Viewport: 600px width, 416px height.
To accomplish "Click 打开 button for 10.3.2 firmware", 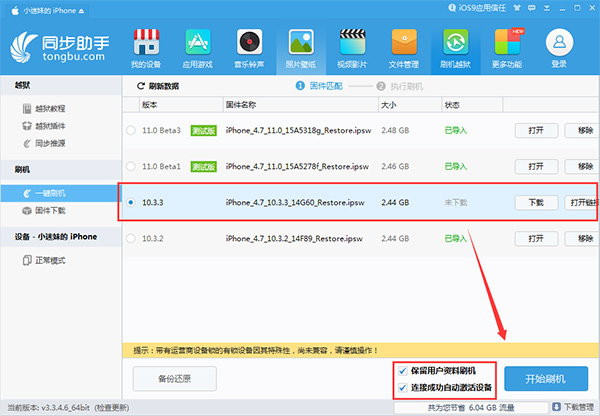I will pyautogui.click(x=536, y=238).
